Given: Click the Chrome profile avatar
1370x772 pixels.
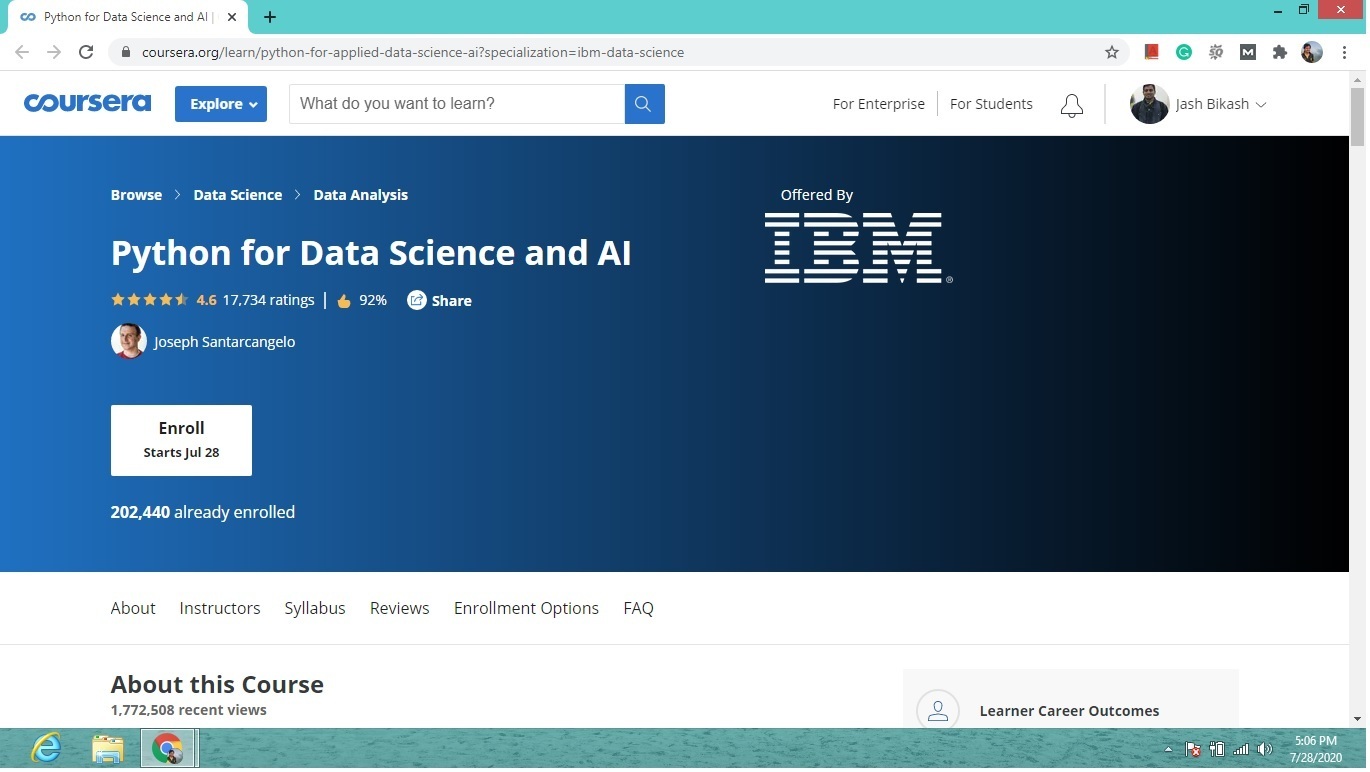Looking at the screenshot, I should (1312, 52).
